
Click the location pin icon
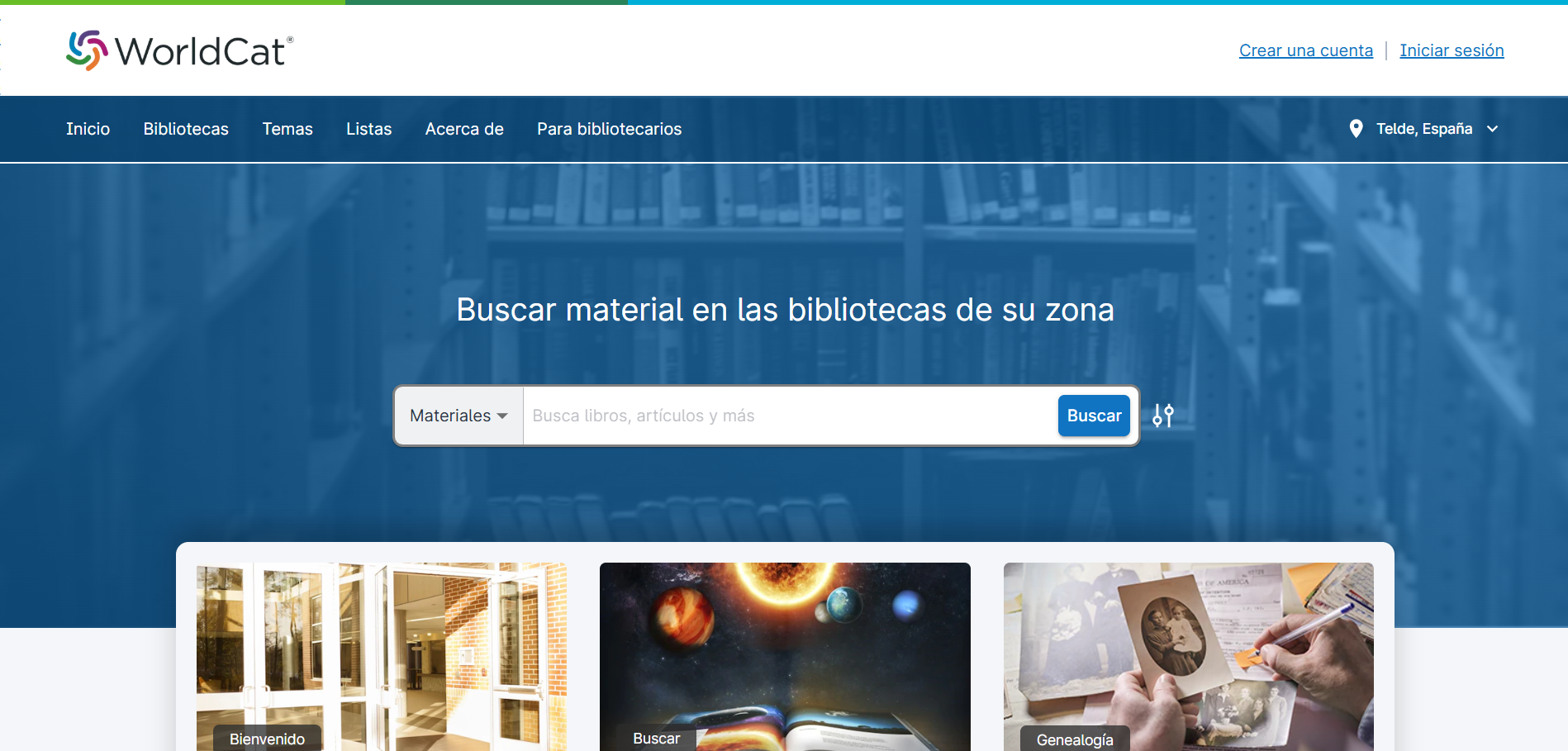point(1356,129)
